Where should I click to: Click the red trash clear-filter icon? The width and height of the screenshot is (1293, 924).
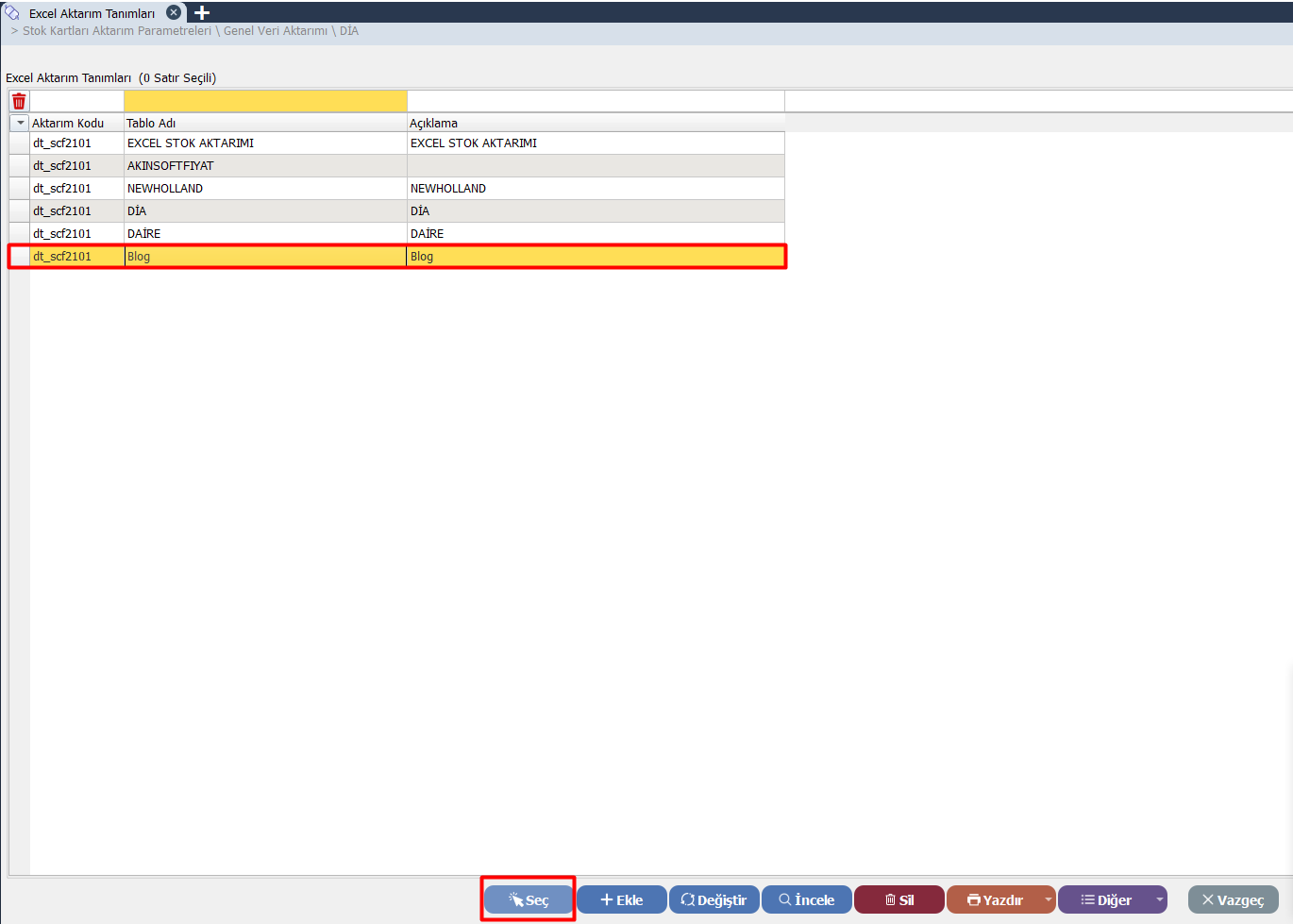(x=19, y=101)
